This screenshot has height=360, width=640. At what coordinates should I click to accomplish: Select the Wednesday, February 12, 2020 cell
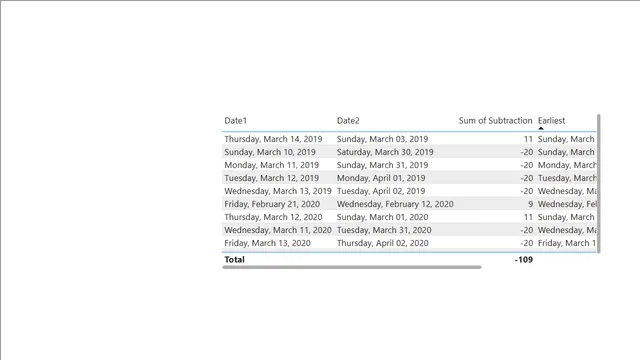click(x=395, y=204)
